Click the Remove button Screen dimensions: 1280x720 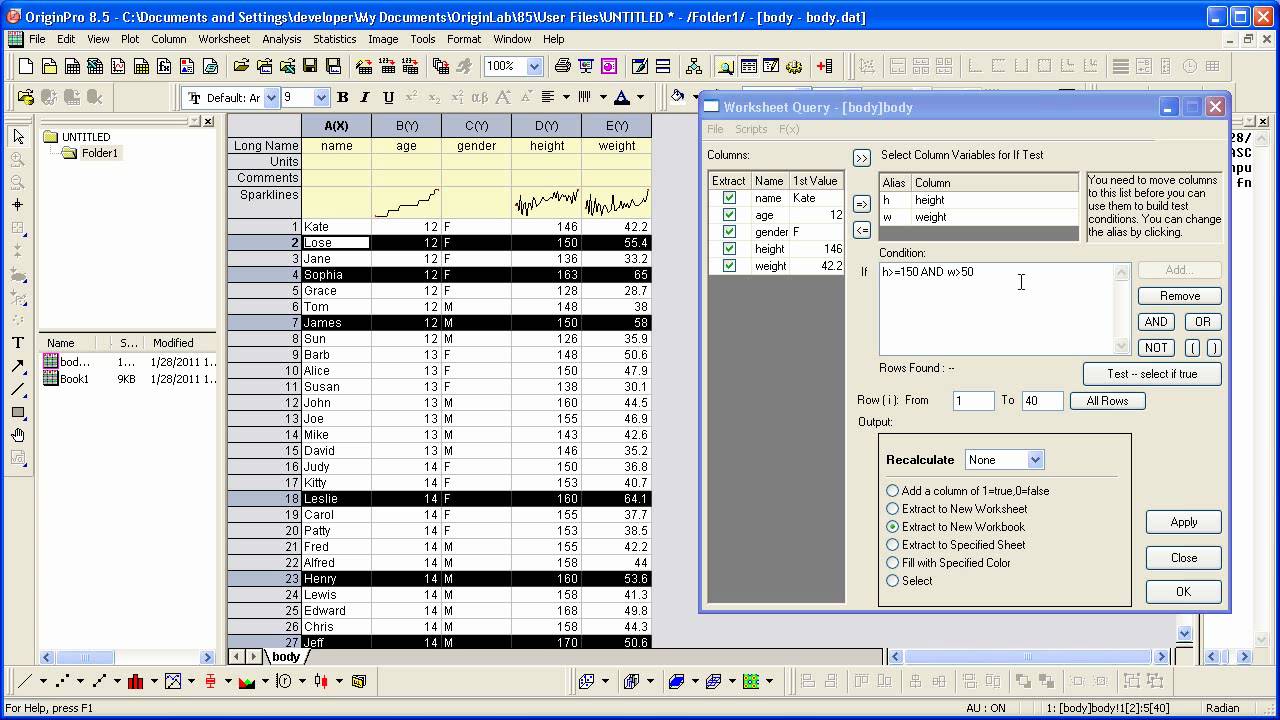1180,296
